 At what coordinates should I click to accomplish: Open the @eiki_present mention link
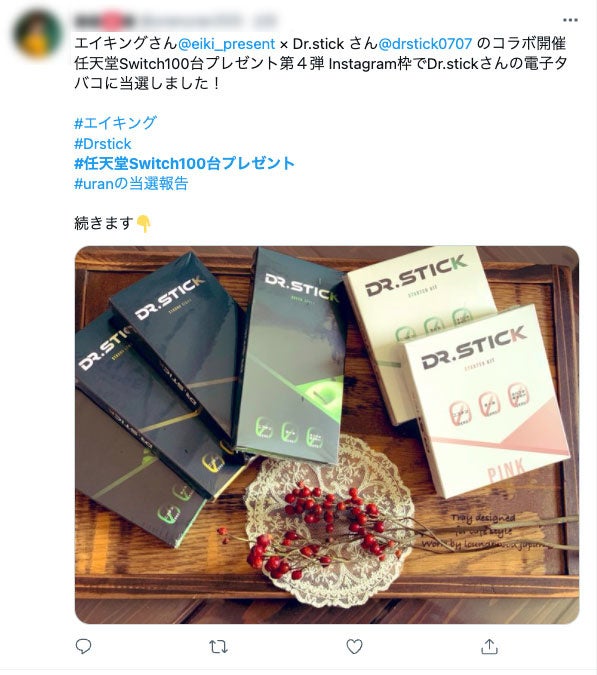[226, 43]
